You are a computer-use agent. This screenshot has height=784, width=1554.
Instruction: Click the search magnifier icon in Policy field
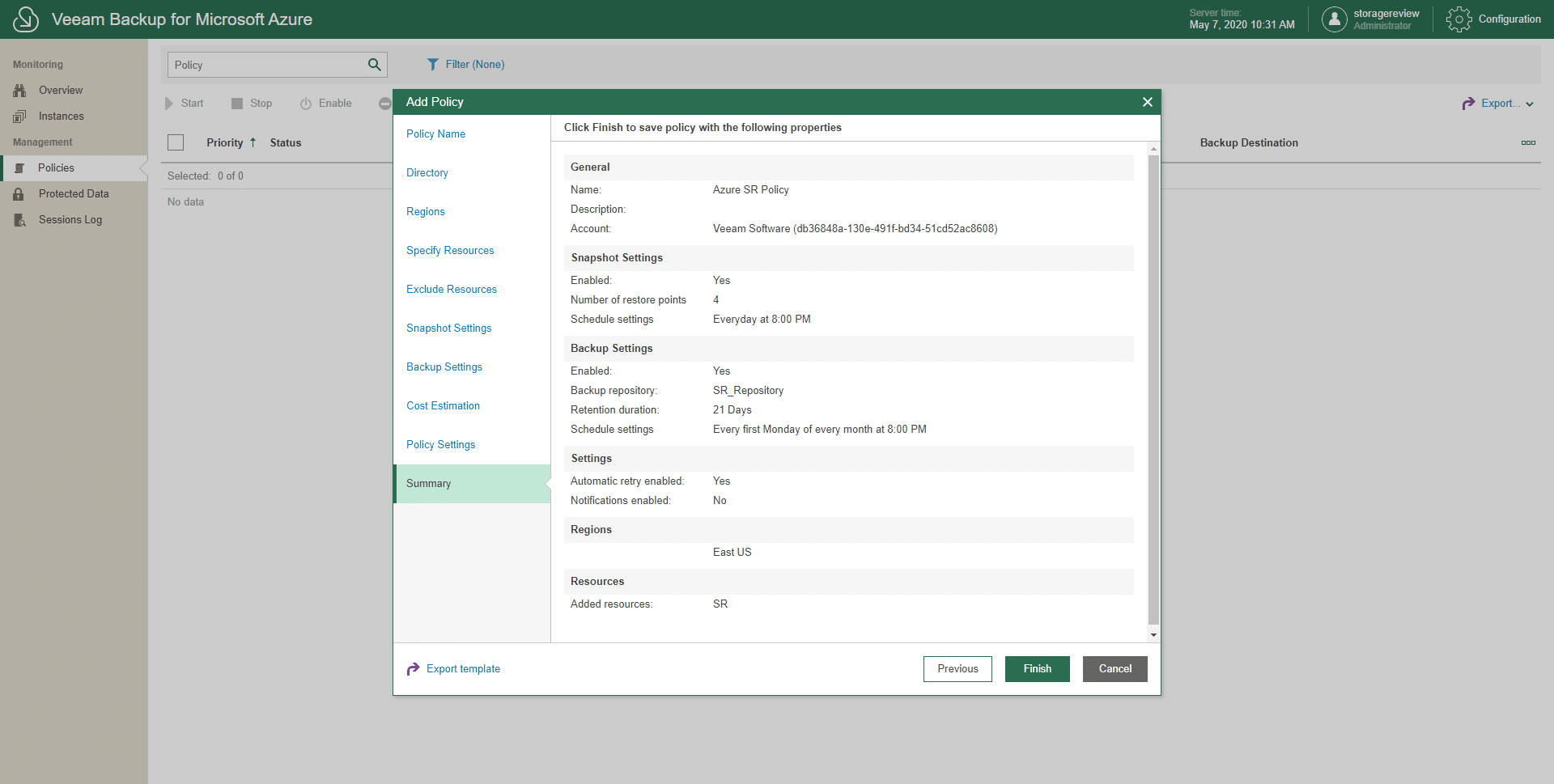374,65
